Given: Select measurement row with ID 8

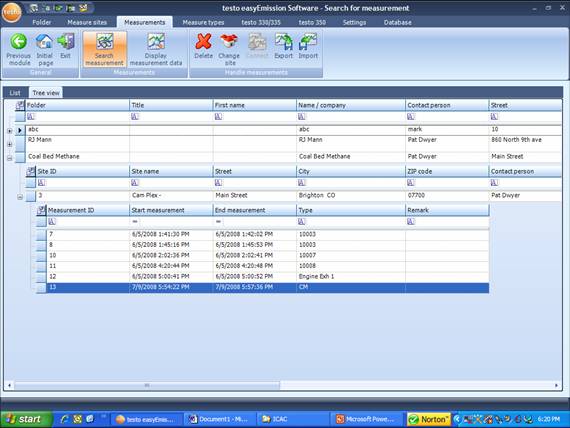Looking at the screenshot, I should 268,245.
